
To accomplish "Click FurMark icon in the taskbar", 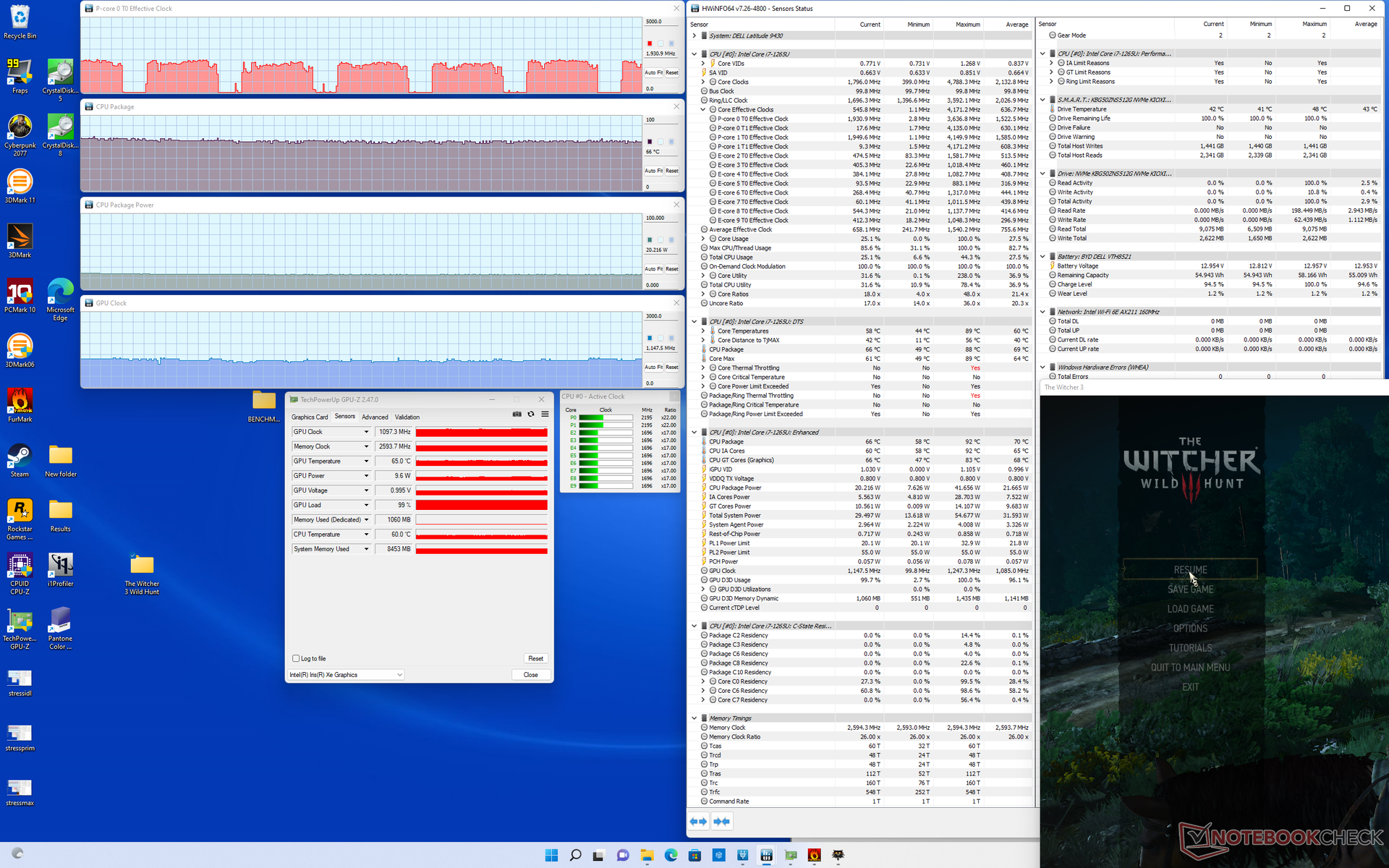I will coord(814,855).
